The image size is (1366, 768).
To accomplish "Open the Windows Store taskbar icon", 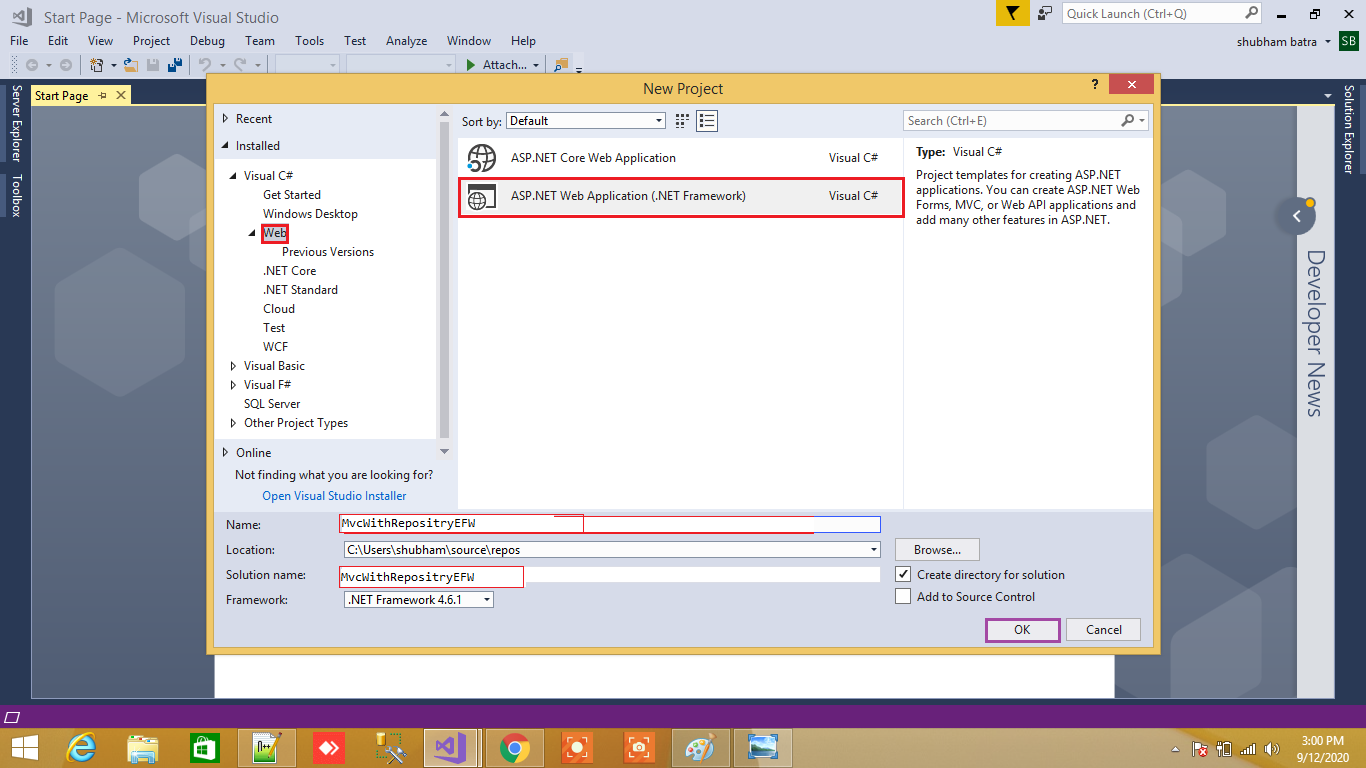I will click(205, 748).
